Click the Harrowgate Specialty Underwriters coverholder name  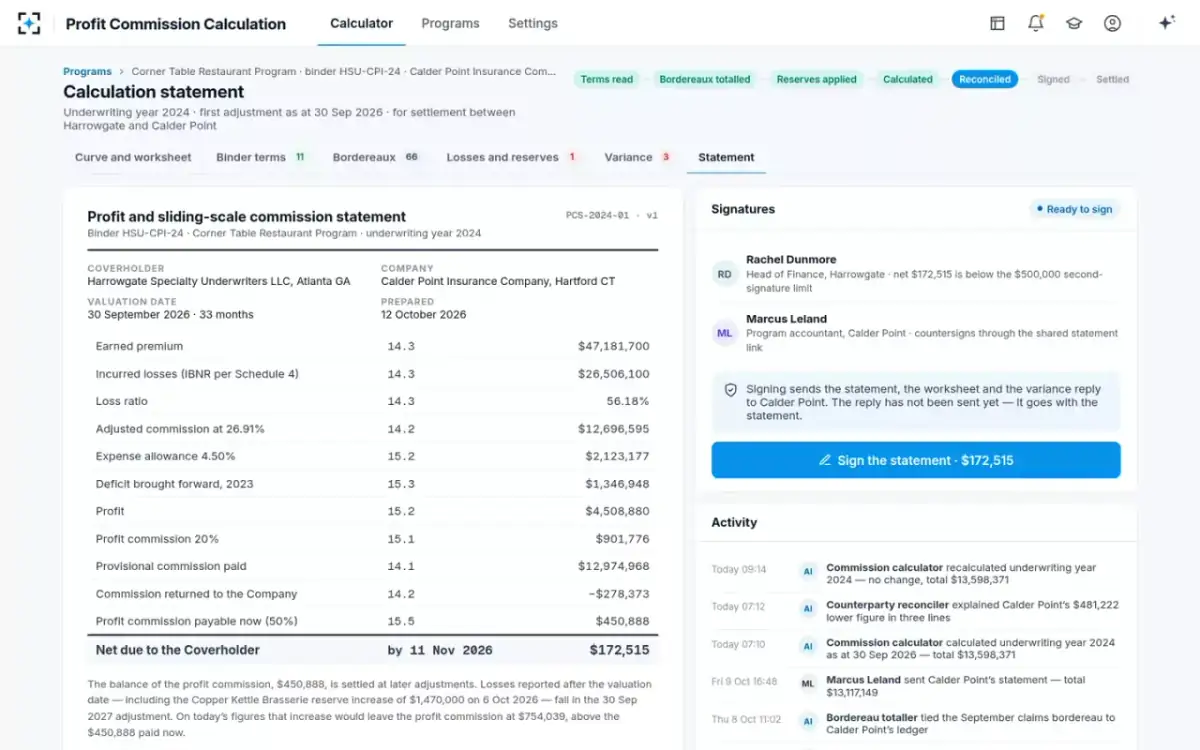pos(219,281)
